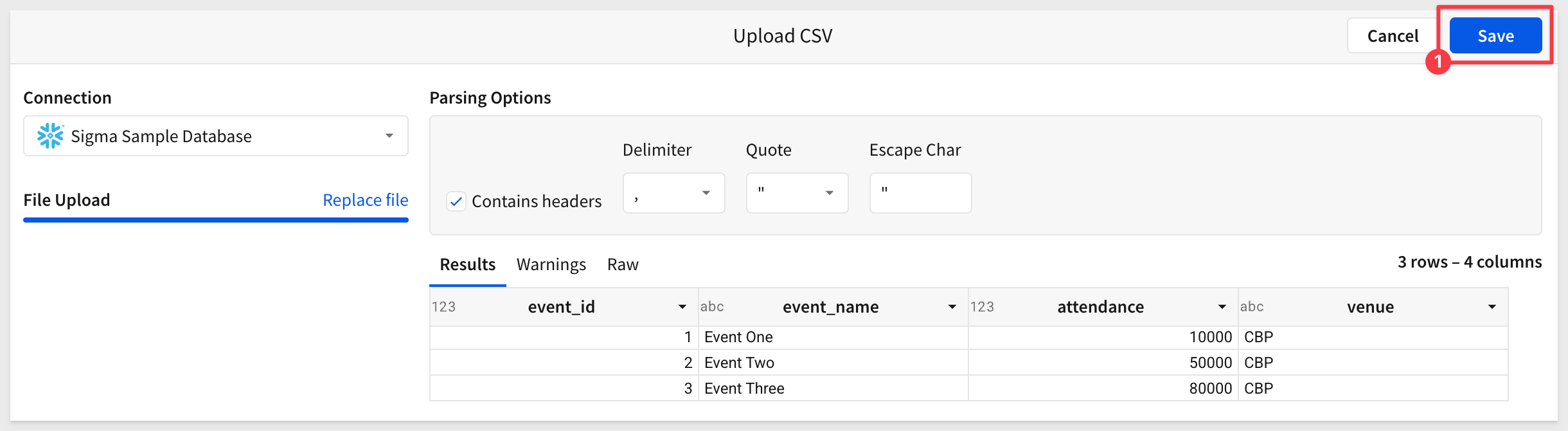Open the Quote character dropdown
1568x431 pixels.
(797, 192)
